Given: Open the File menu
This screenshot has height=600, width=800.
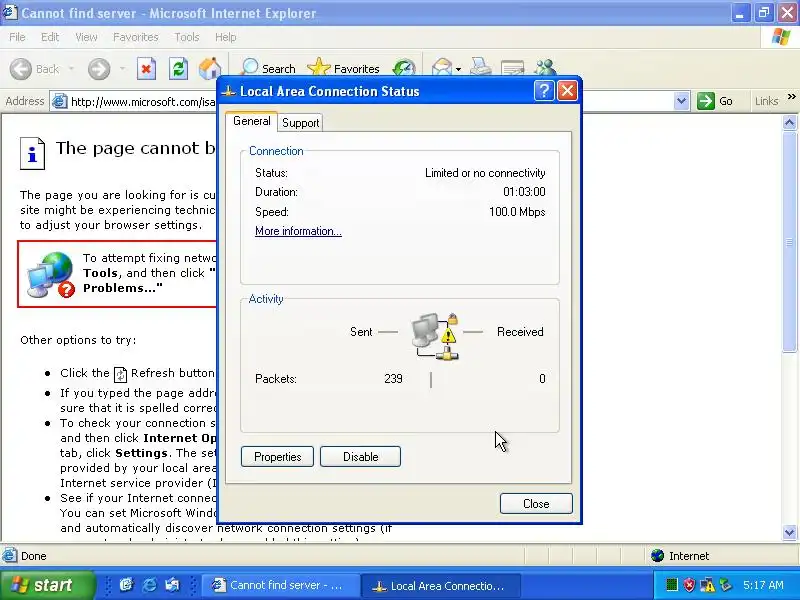Looking at the screenshot, I should [17, 37].
